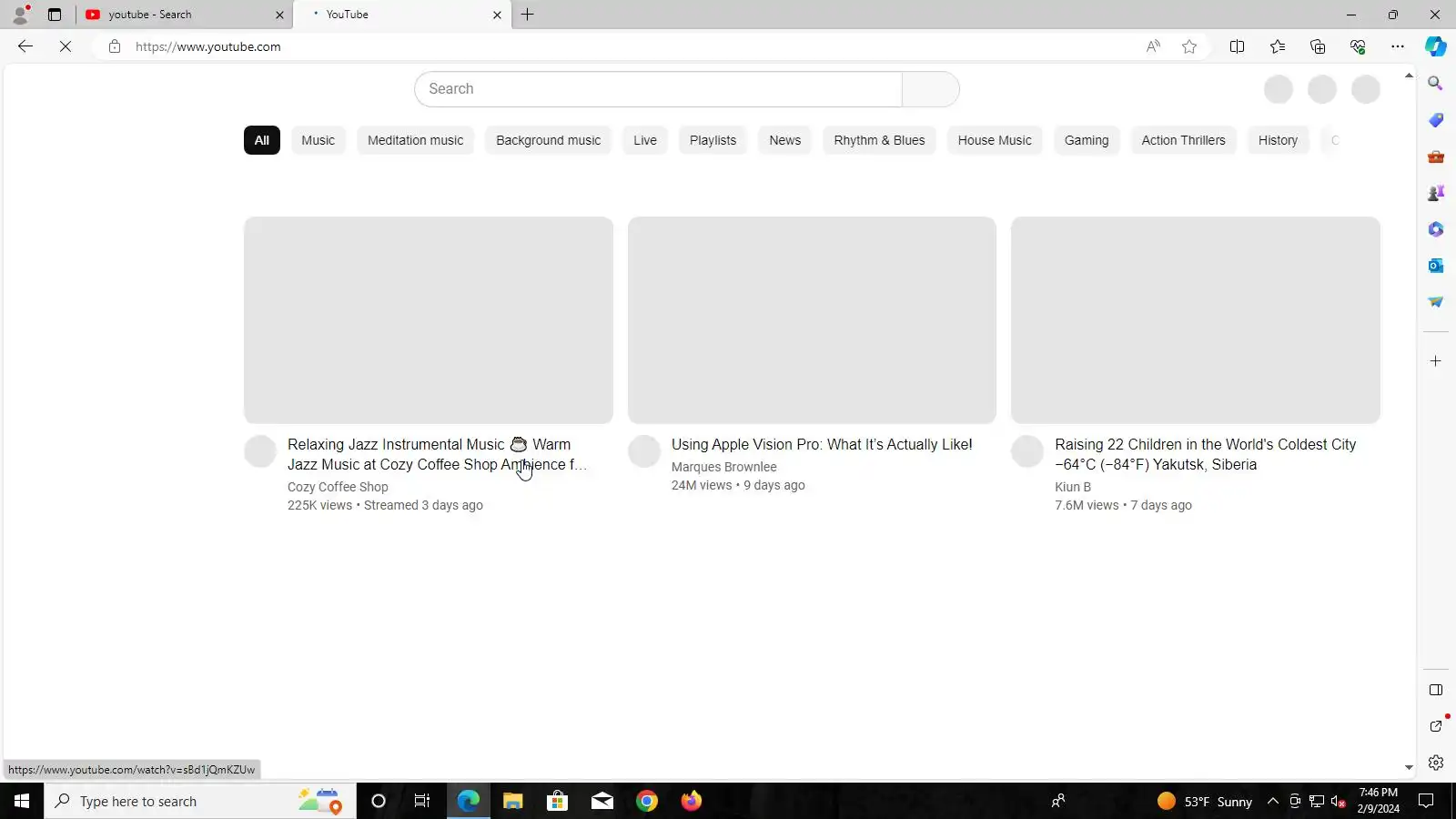
Task: Click the address bar URL
Action: click(208, 46)
